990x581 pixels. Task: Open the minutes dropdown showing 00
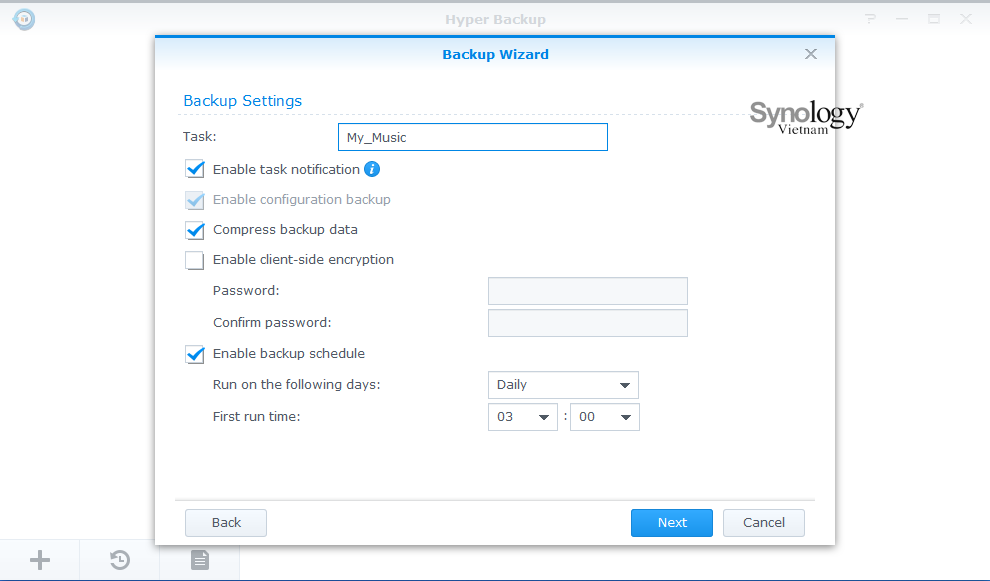tap(604, 416)
